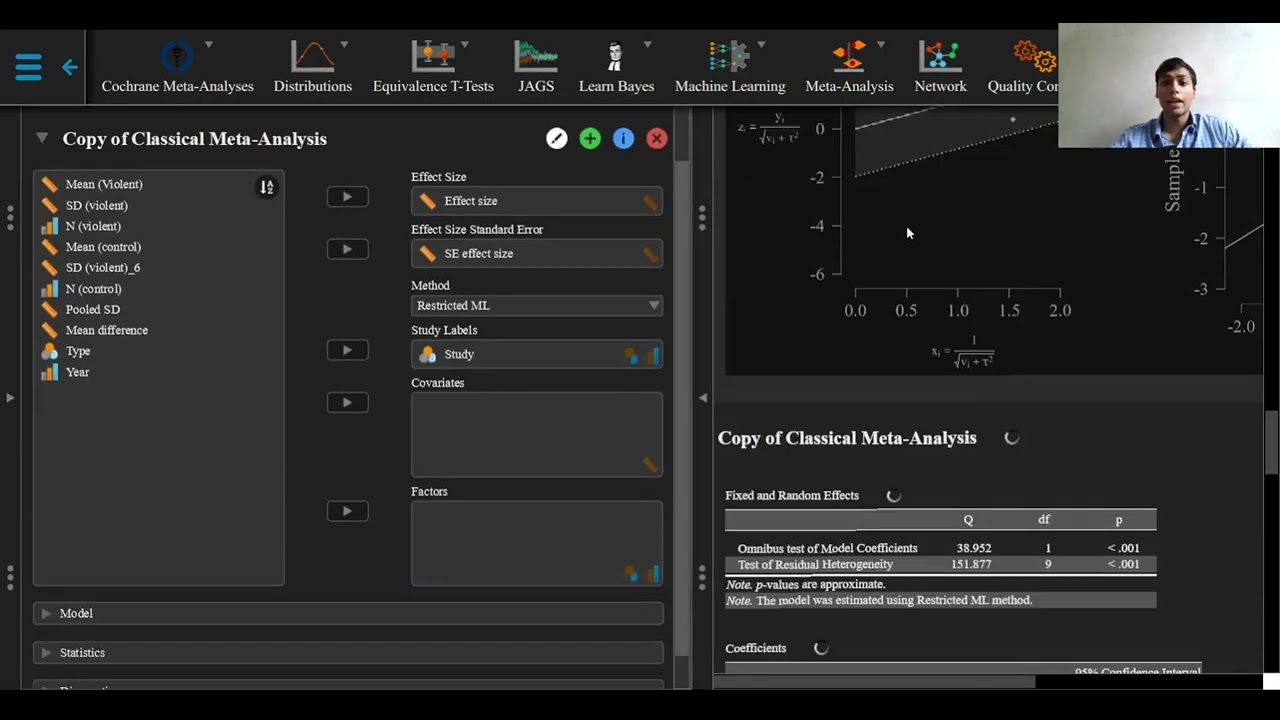Duplicate analysis with green plus icon
This screenshot has height=720, width=1280.
pyautogui.click(x=590, y=139)
